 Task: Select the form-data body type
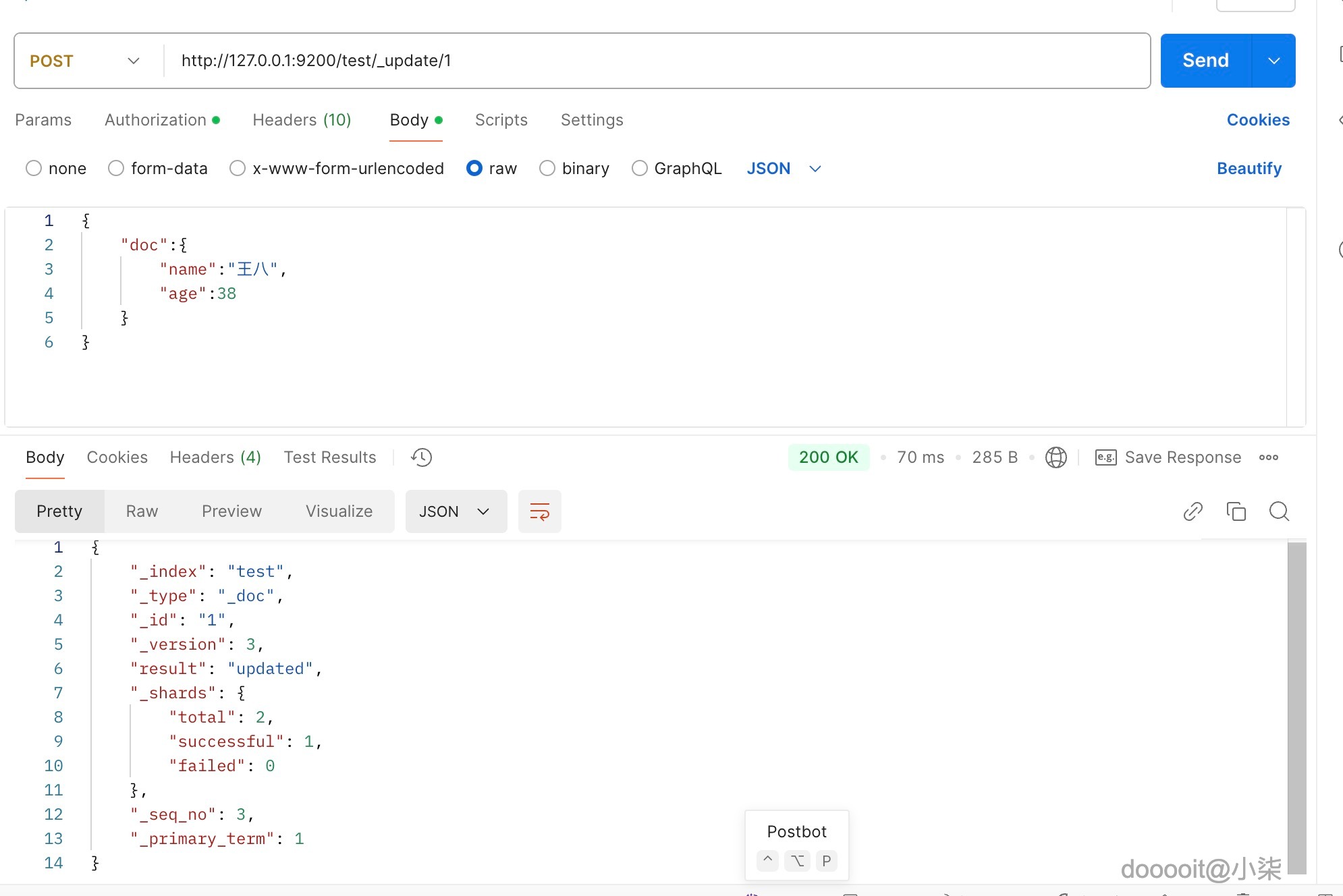click(116, 168)
